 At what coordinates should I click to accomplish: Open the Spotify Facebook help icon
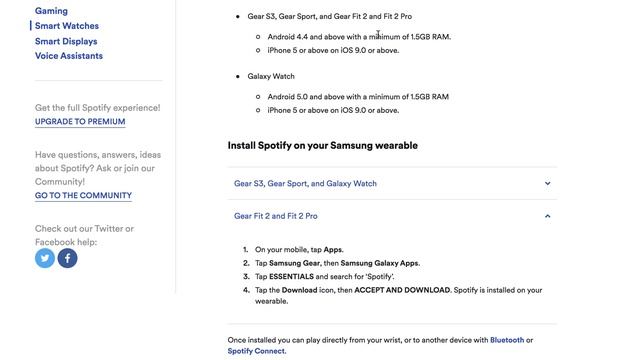(67, 258)
